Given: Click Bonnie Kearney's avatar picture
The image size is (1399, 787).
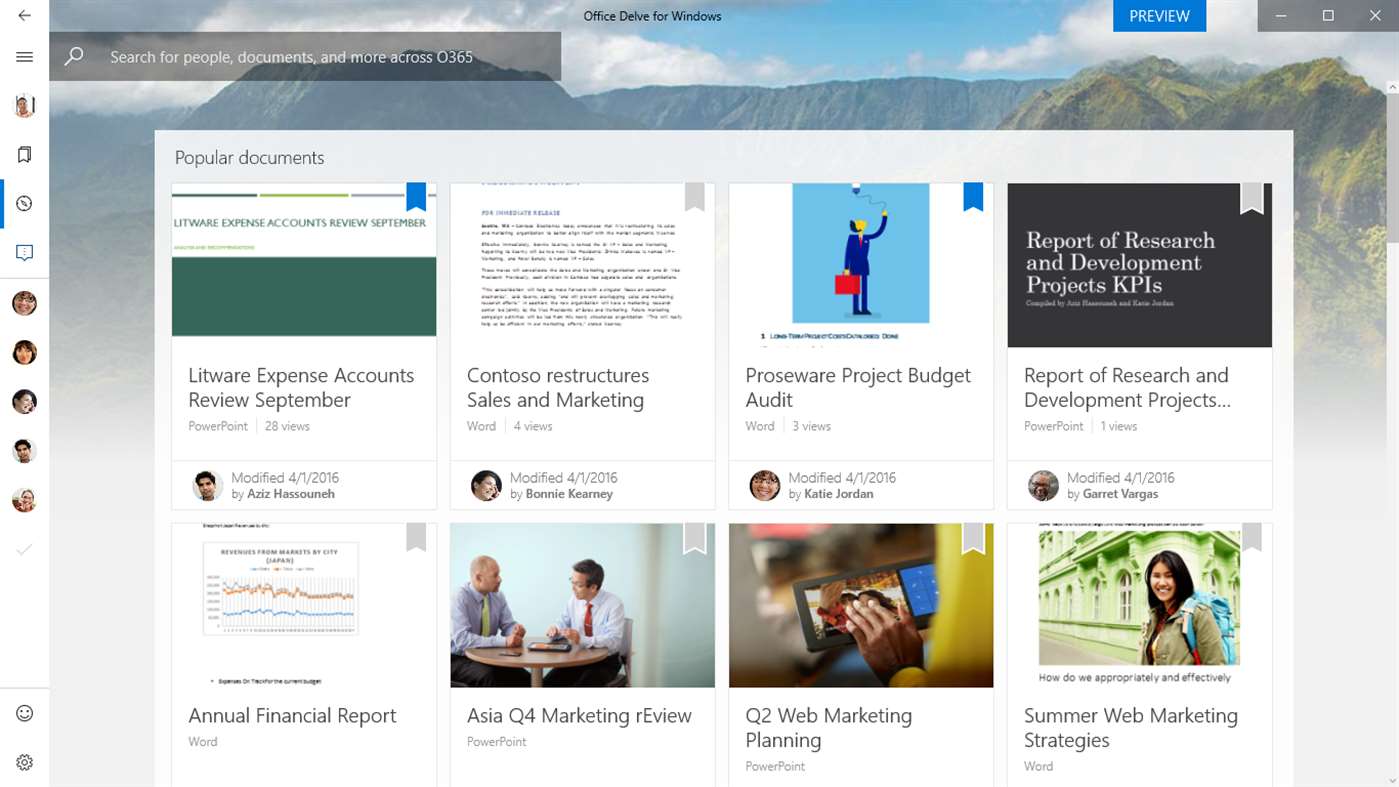Looking at the screenshot, I should [486, 485].
